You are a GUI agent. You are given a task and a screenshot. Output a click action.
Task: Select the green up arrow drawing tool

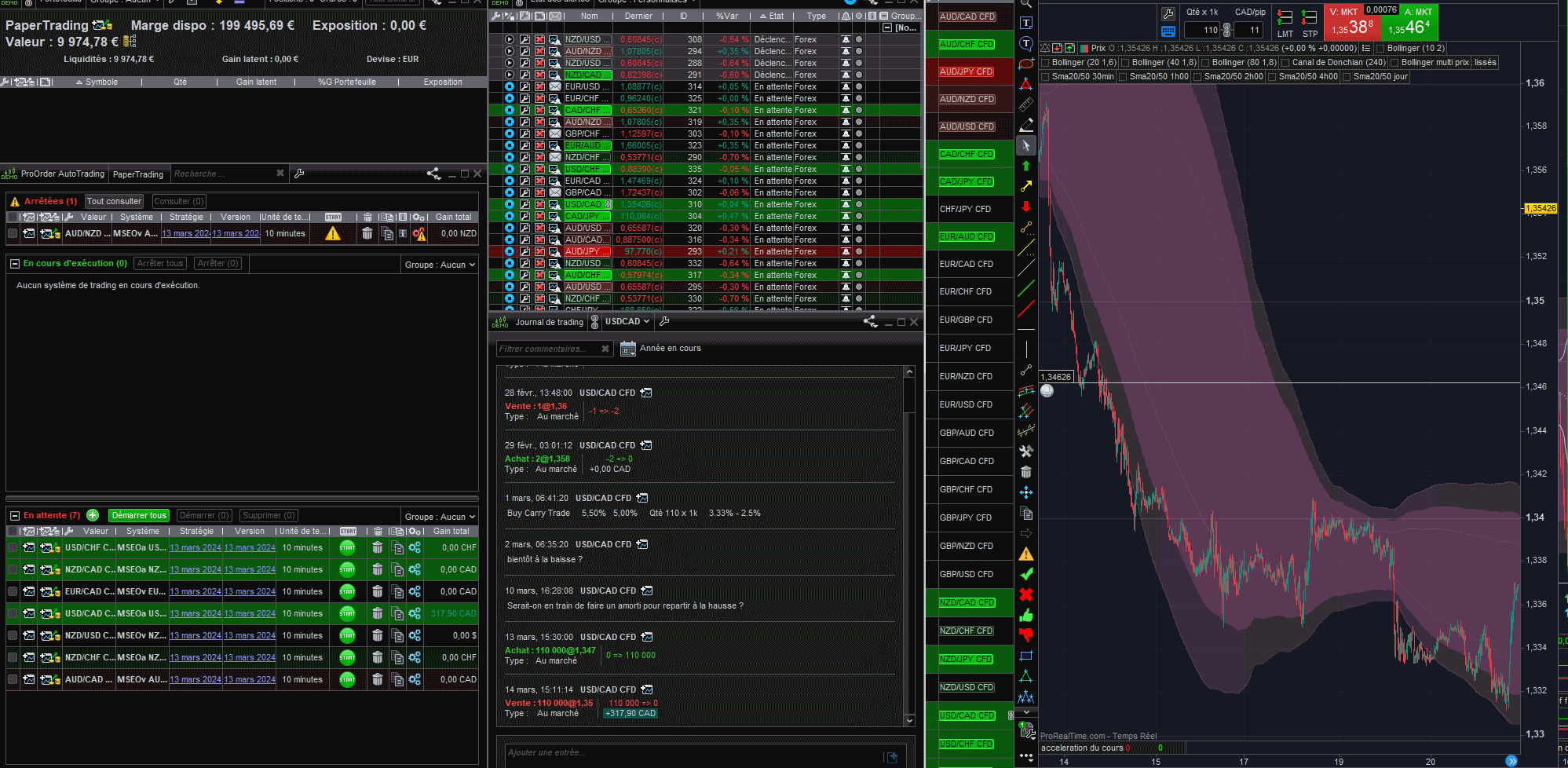(x=1026, y=166)
